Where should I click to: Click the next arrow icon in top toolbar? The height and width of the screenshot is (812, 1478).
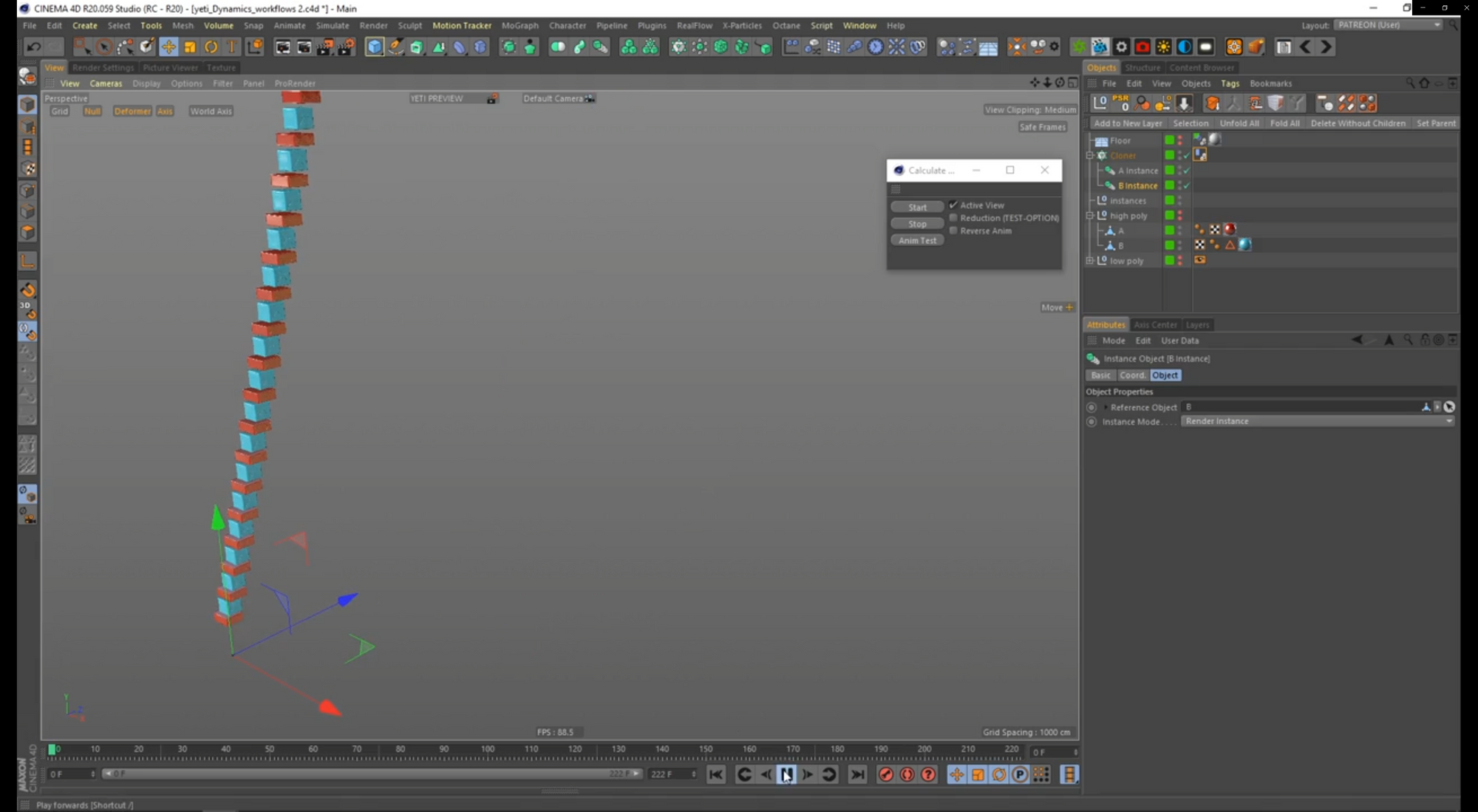click(x=1327, y=47)
